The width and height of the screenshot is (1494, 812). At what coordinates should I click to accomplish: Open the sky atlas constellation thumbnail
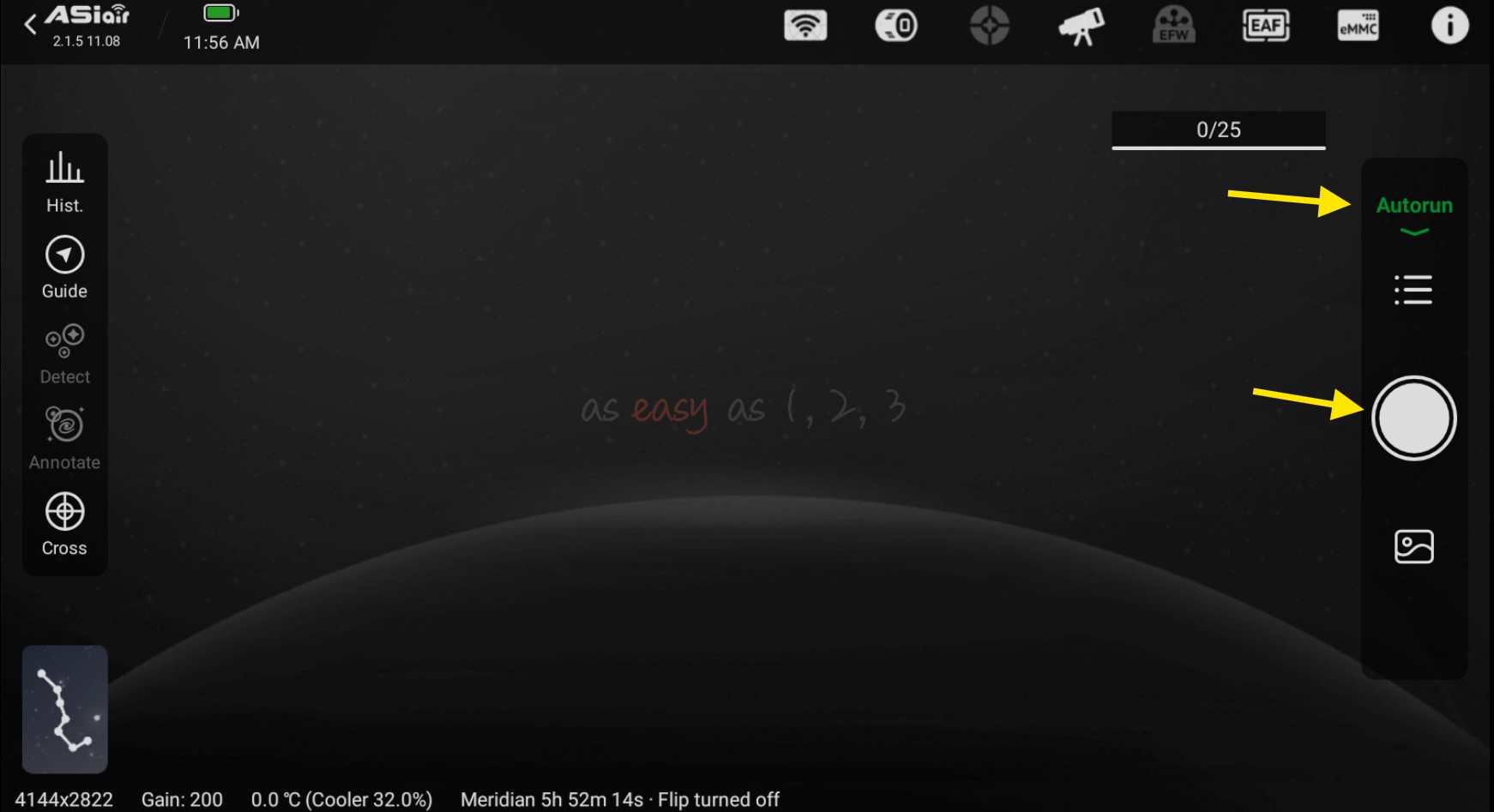65,709
